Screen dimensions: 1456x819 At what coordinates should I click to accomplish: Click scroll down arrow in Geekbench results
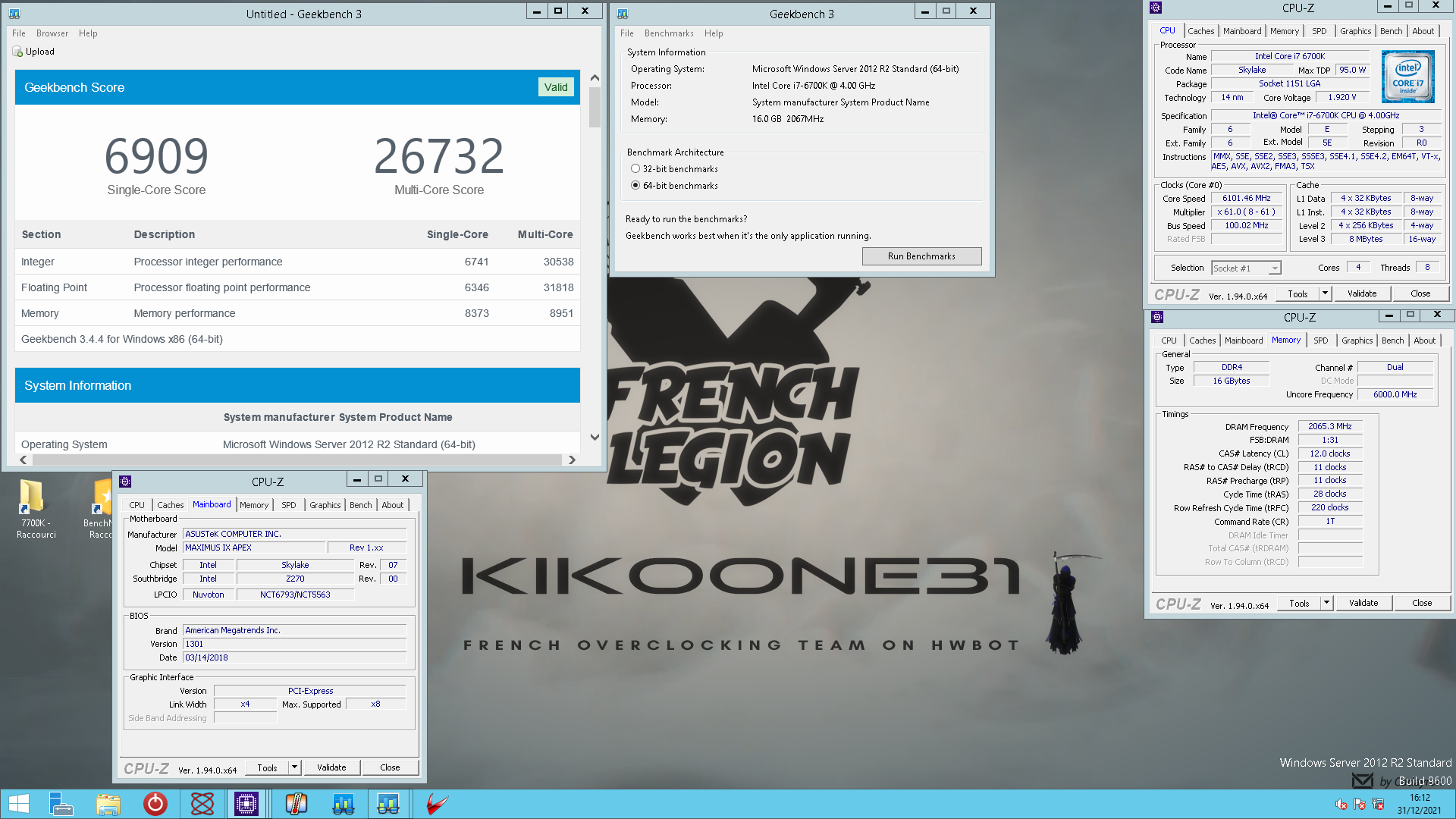coord(595,438)
